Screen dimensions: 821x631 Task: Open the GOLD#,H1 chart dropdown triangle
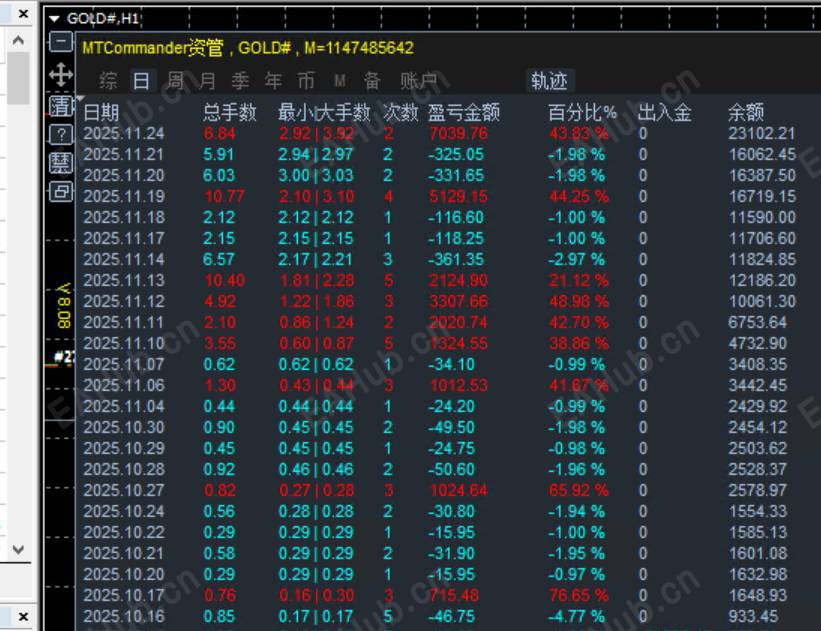pyautogui.click(x=54, y=19)
